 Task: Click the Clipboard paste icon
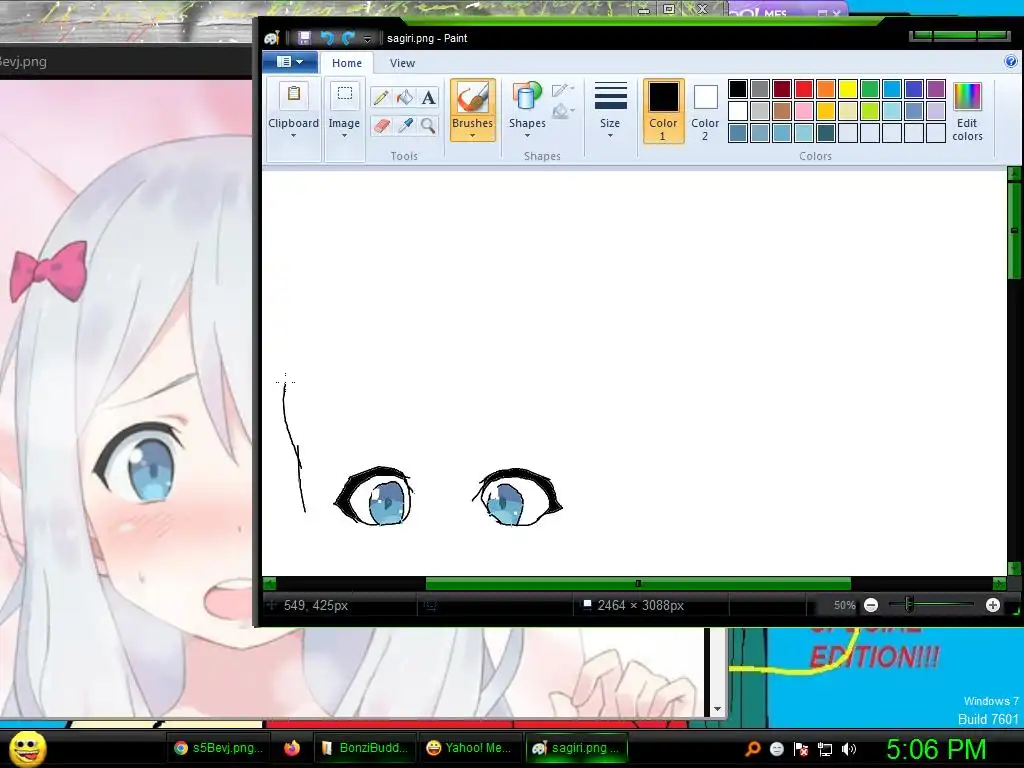pyautogui.click(x=294, y=95)
